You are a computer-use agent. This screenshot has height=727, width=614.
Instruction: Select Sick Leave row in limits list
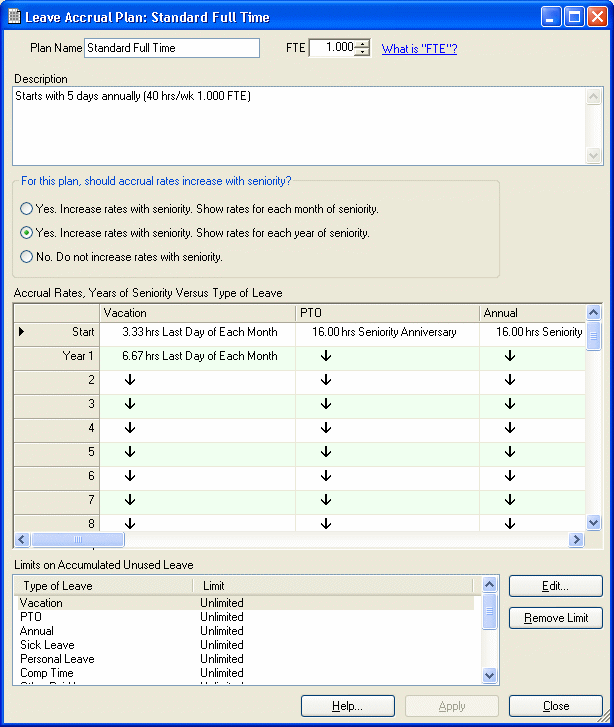click(x=48, y=645)
